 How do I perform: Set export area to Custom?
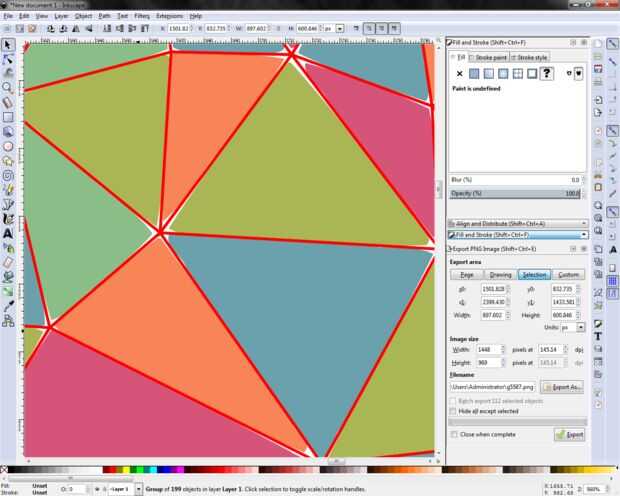point(568,275)
